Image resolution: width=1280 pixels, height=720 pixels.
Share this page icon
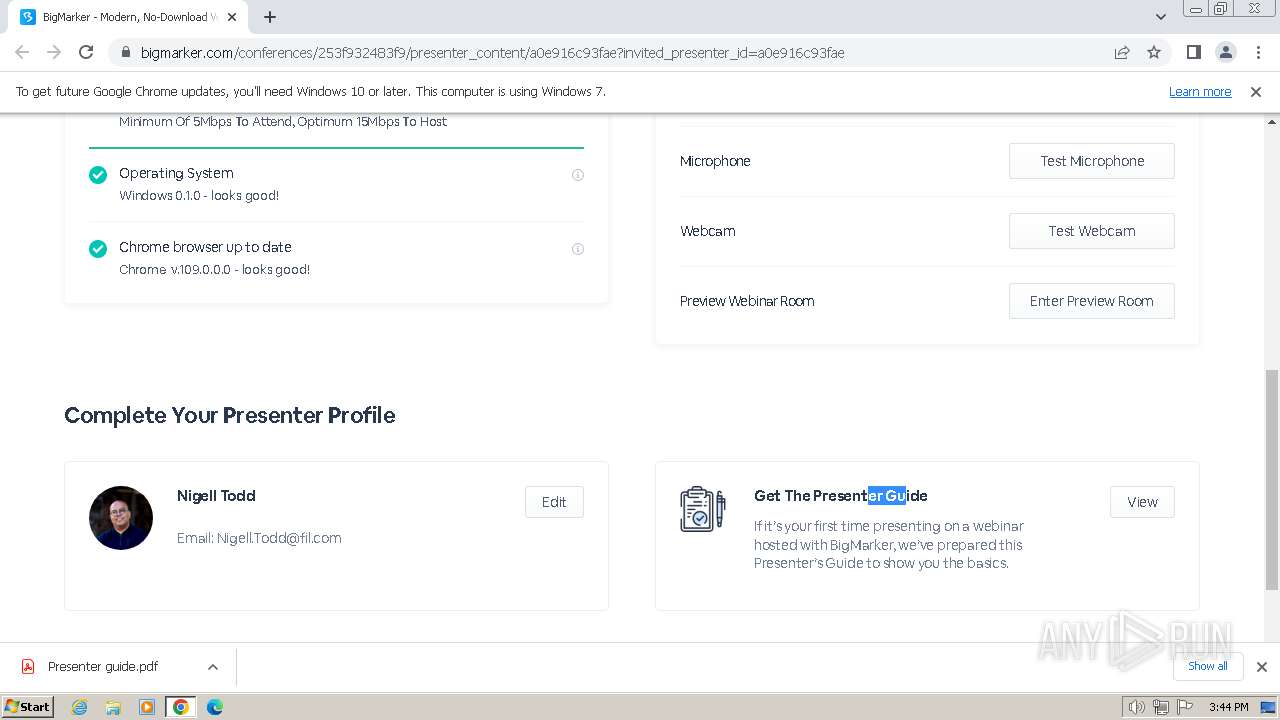(x=1122, y=52)
